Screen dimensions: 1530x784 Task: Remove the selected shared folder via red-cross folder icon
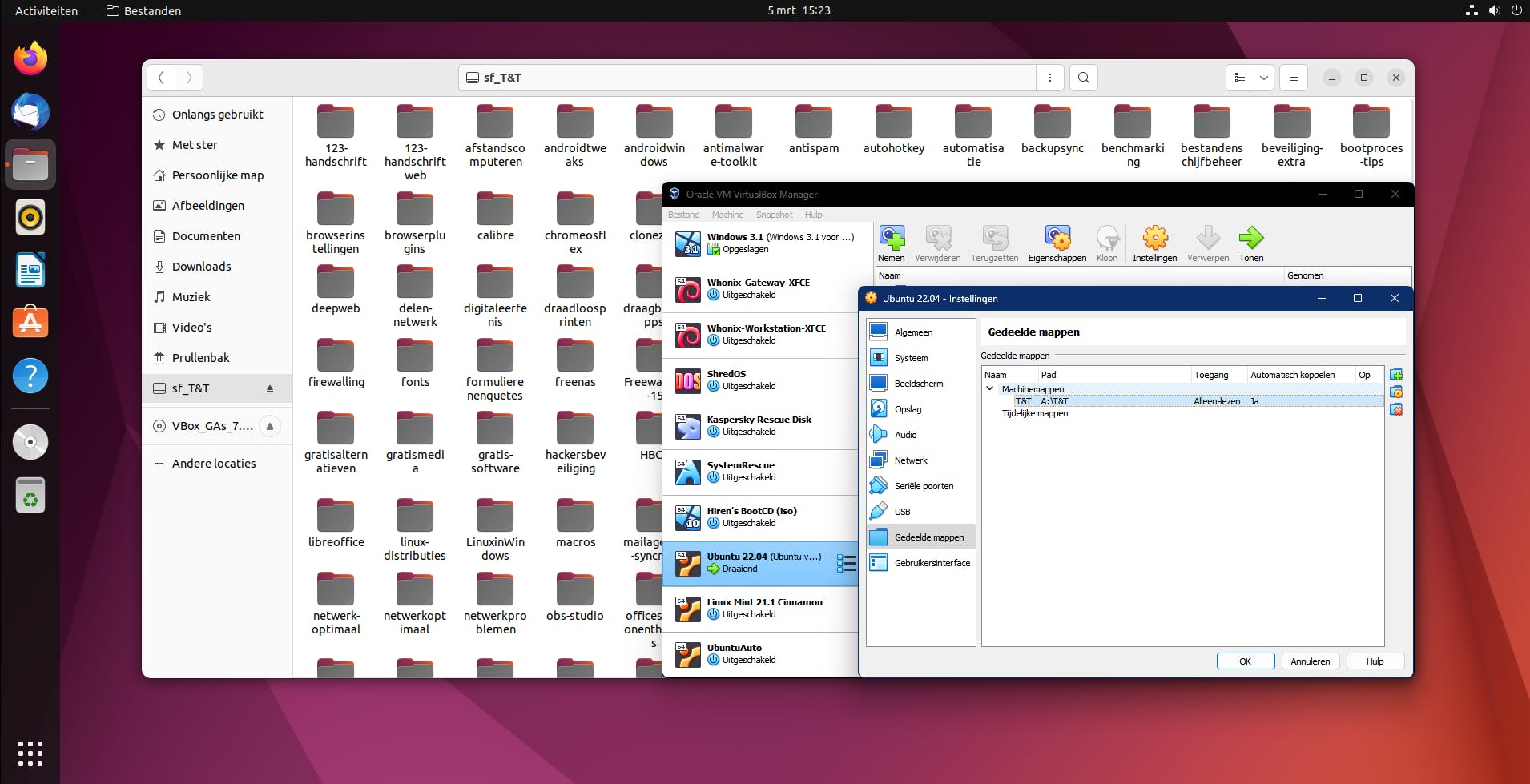click(x=1396, y=409)
